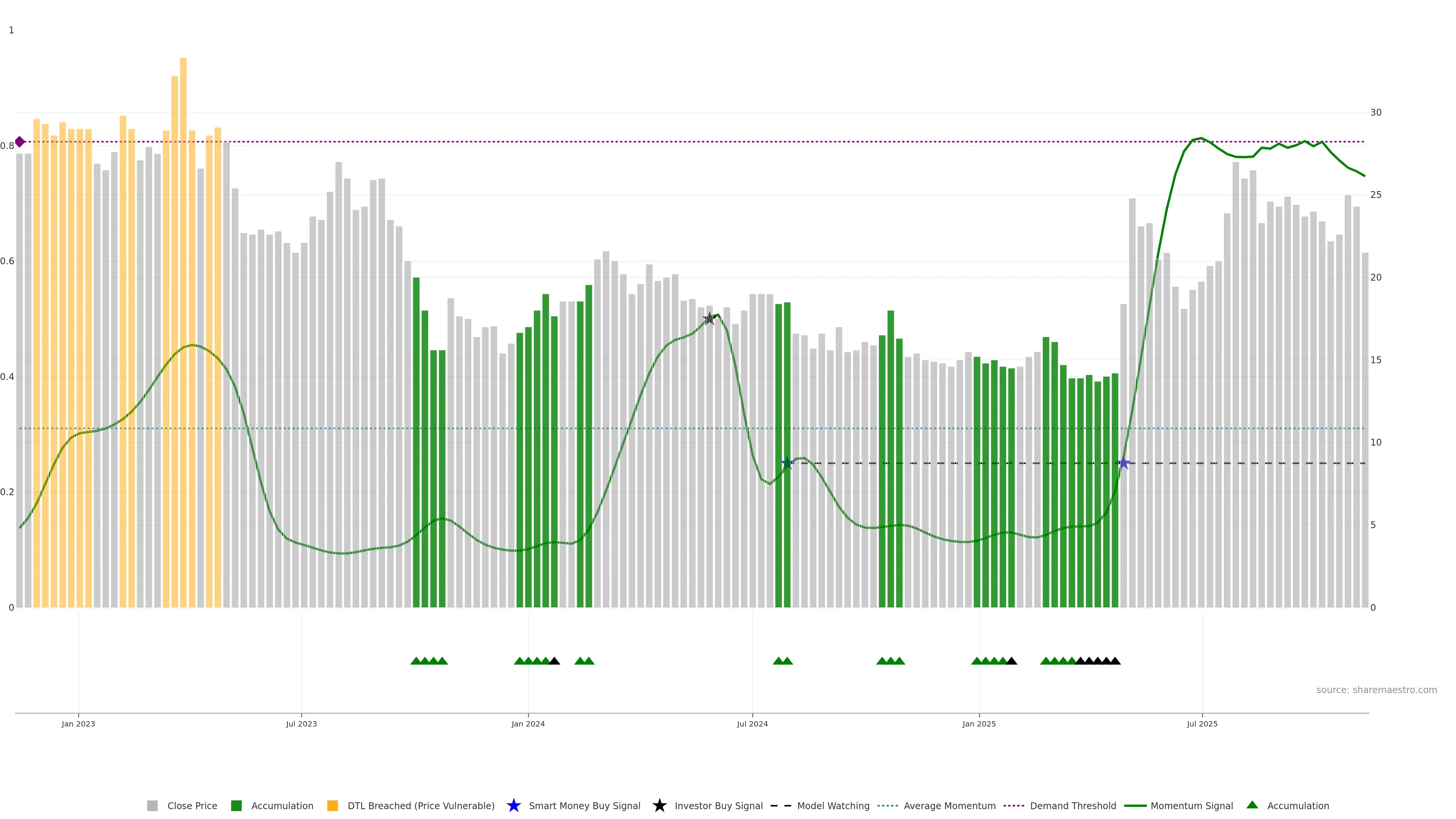Click the purple diamond Demand Threshold marker
Image resolution: width=1456 pixels, height=819 pixels.
tap(20, 142)
